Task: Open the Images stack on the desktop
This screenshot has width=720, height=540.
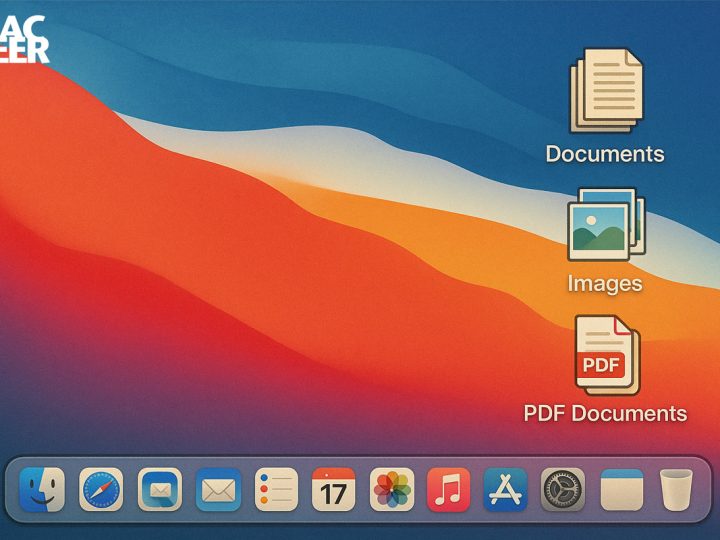Action: (606, 225)
